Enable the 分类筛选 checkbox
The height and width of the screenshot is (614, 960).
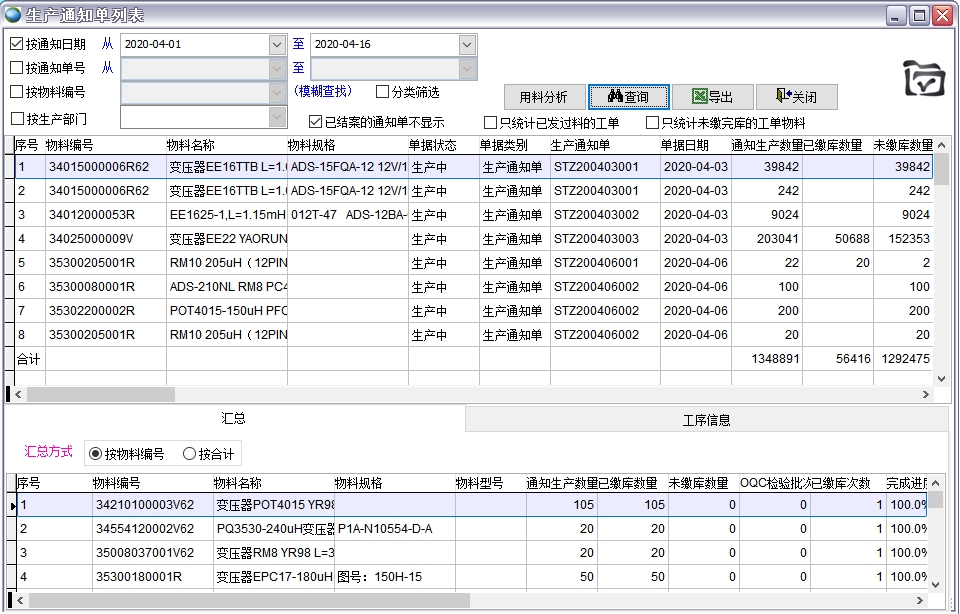[383, 92]
